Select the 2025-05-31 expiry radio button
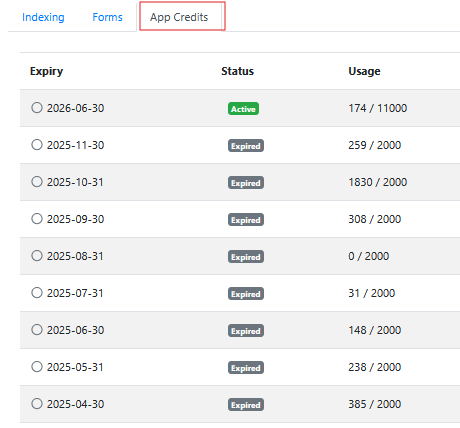Screen dimensions: 460x428 (37, 367)
